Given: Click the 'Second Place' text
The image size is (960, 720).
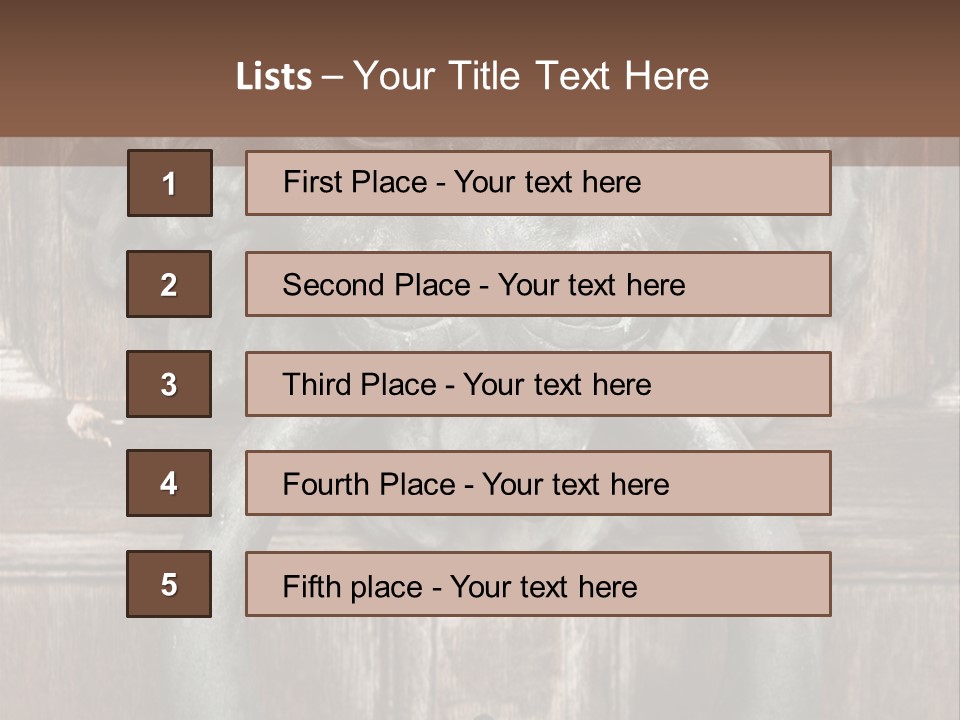Looking at the screenshot, I should [x=375, y=285].
